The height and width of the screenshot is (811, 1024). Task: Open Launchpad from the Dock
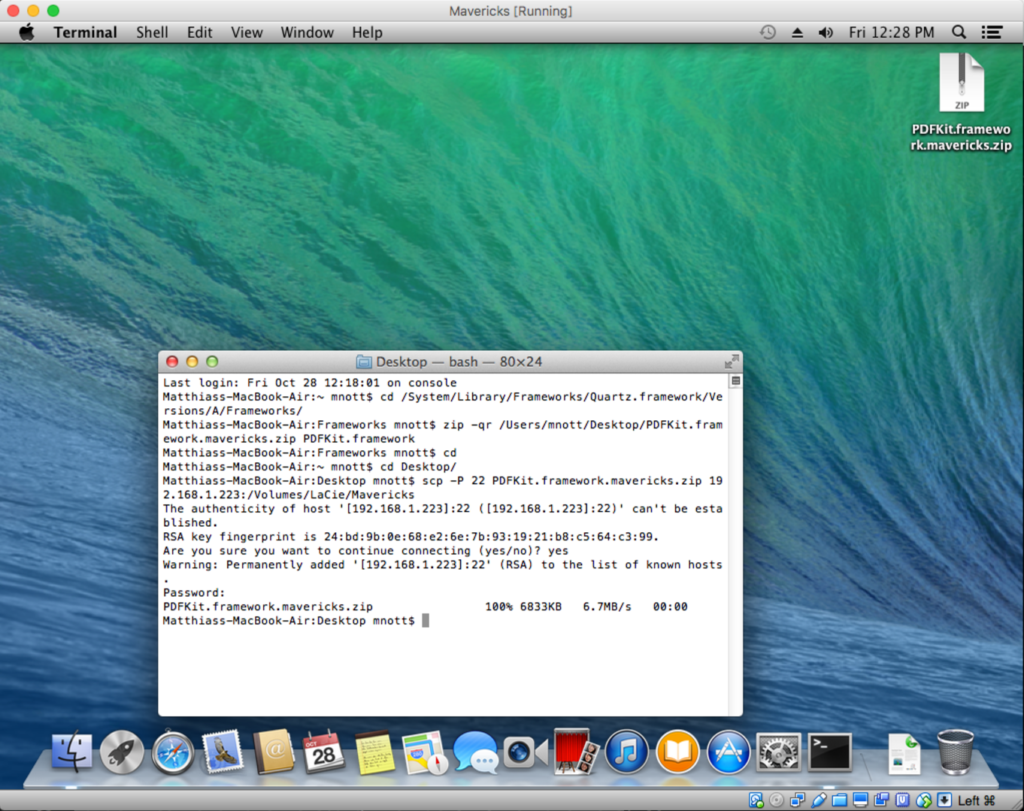[122, 751]
